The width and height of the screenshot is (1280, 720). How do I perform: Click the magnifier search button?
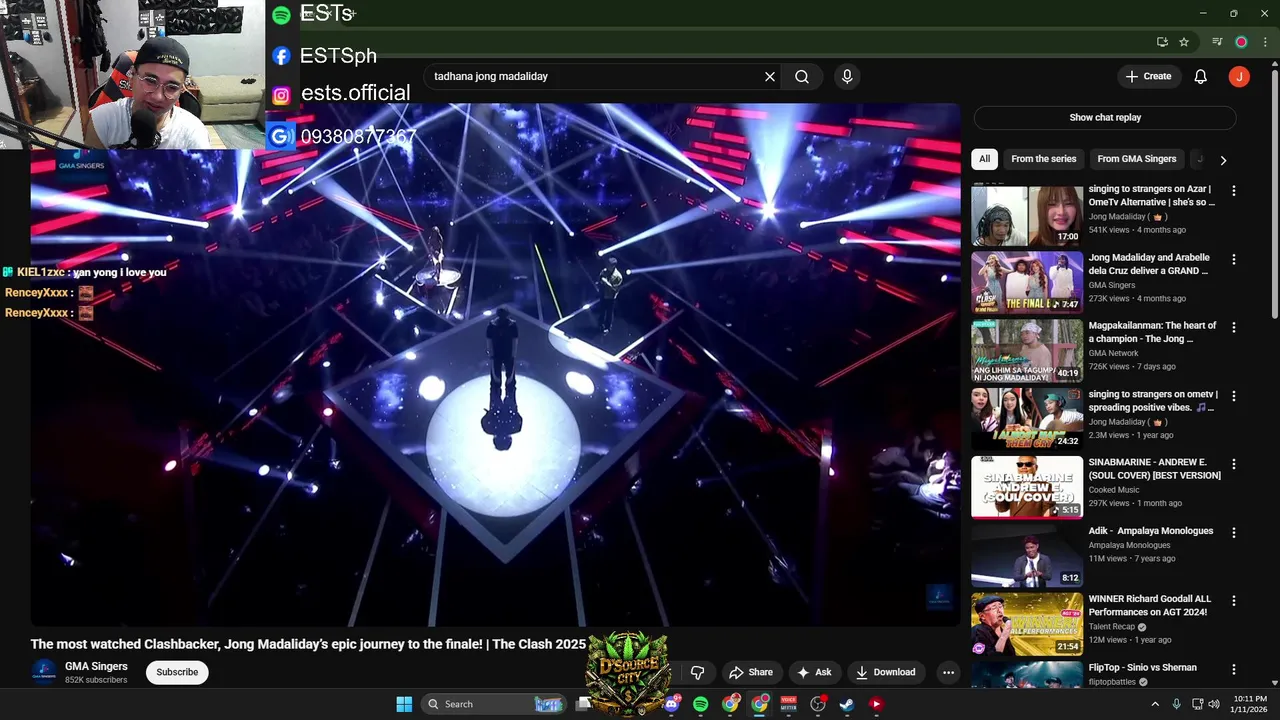(802, 76)
